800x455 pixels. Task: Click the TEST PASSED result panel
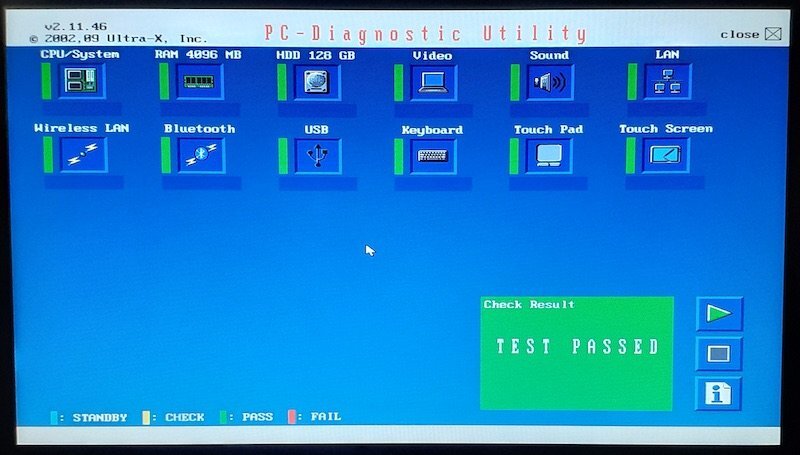tap(577, 353)
